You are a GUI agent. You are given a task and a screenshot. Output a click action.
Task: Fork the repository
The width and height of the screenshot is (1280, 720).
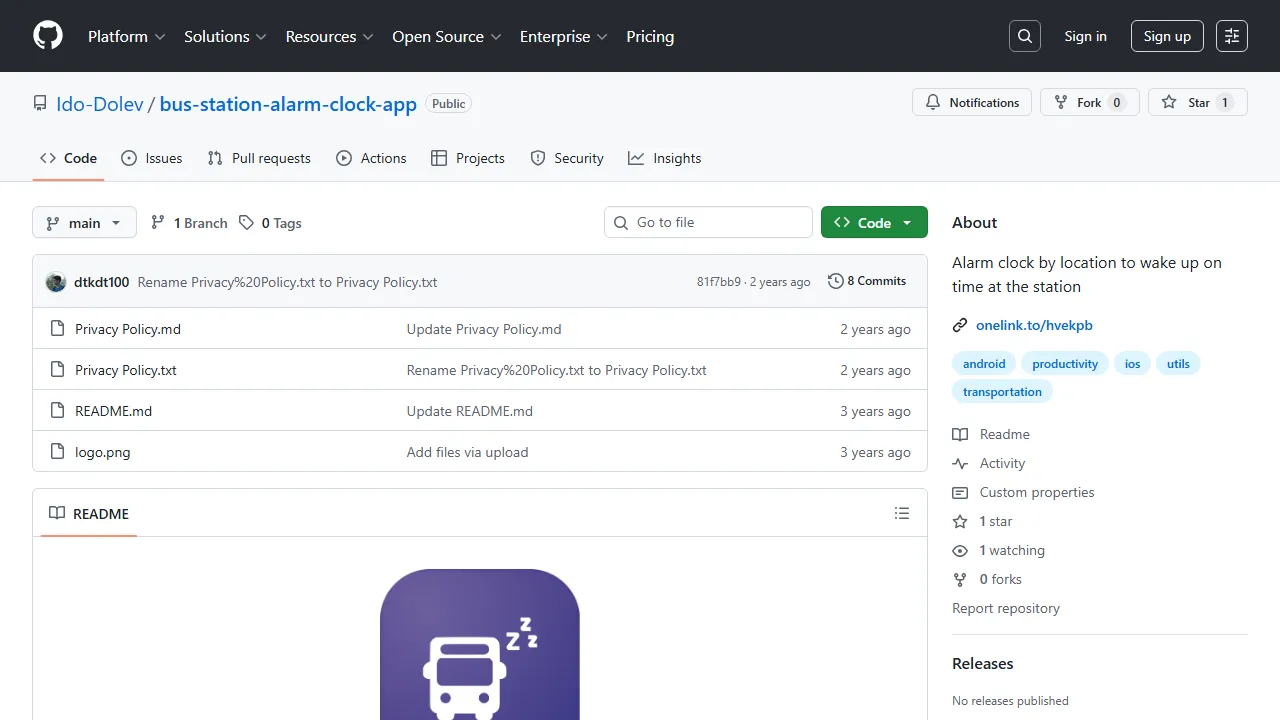coord(1089,102)
